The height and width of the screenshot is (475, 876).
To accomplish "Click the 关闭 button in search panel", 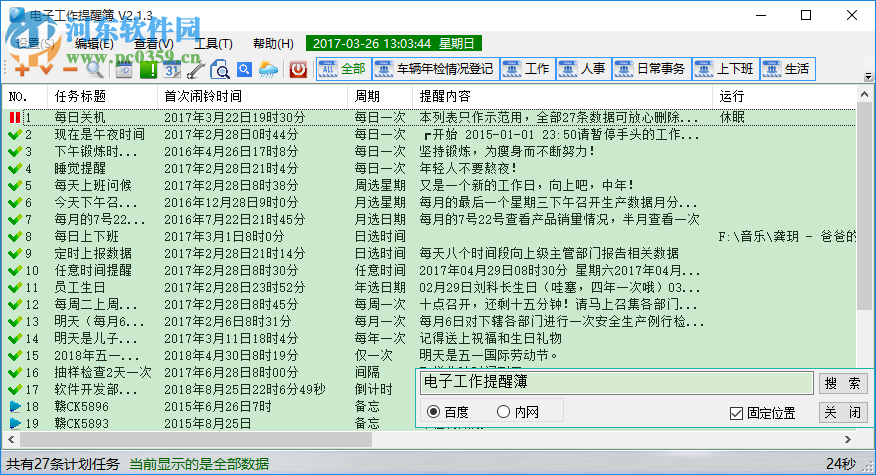I will click(x=842, y=412).
